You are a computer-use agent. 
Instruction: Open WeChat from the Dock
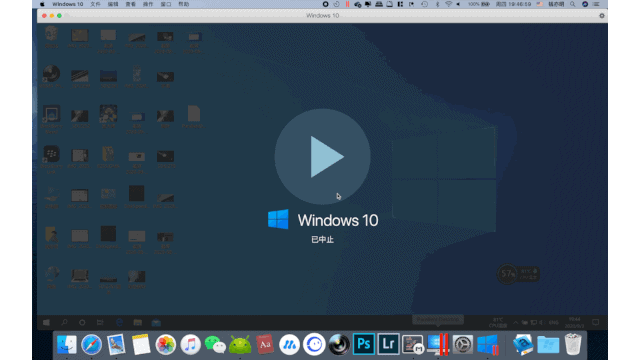click(x=215, y=344)
